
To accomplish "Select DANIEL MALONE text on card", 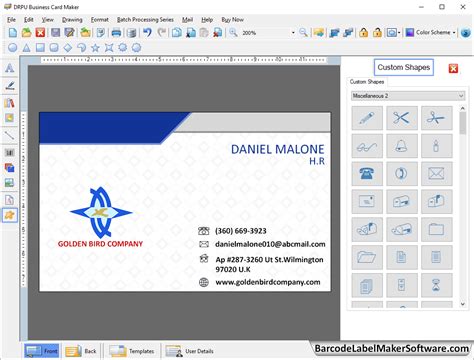I will pos(277,149).
